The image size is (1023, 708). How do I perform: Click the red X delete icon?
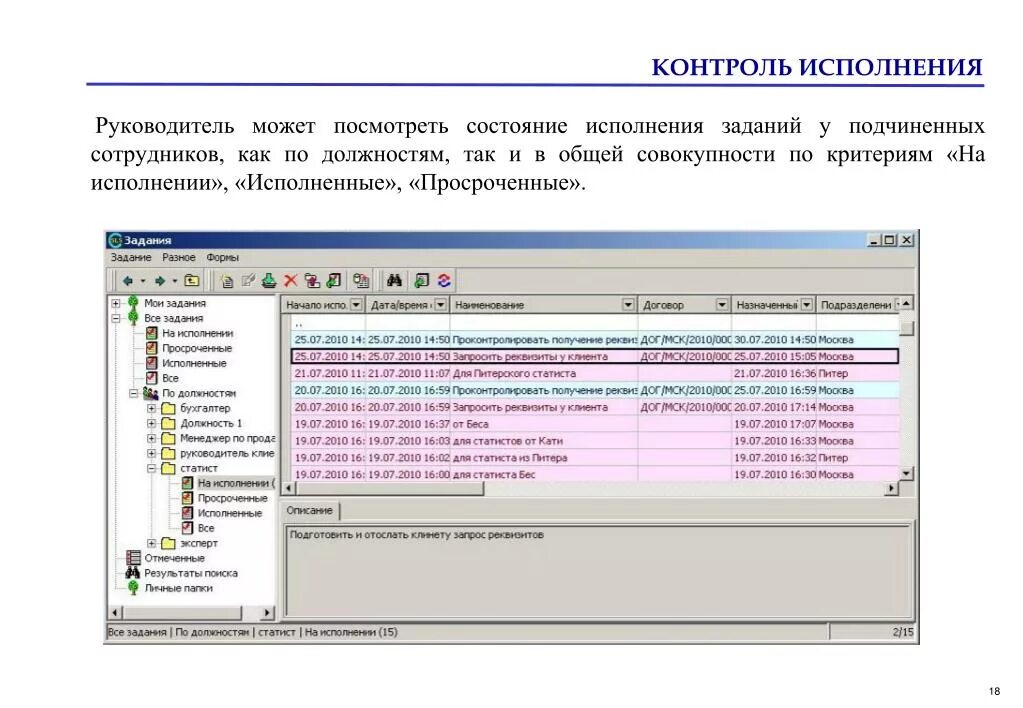[291, 281]
